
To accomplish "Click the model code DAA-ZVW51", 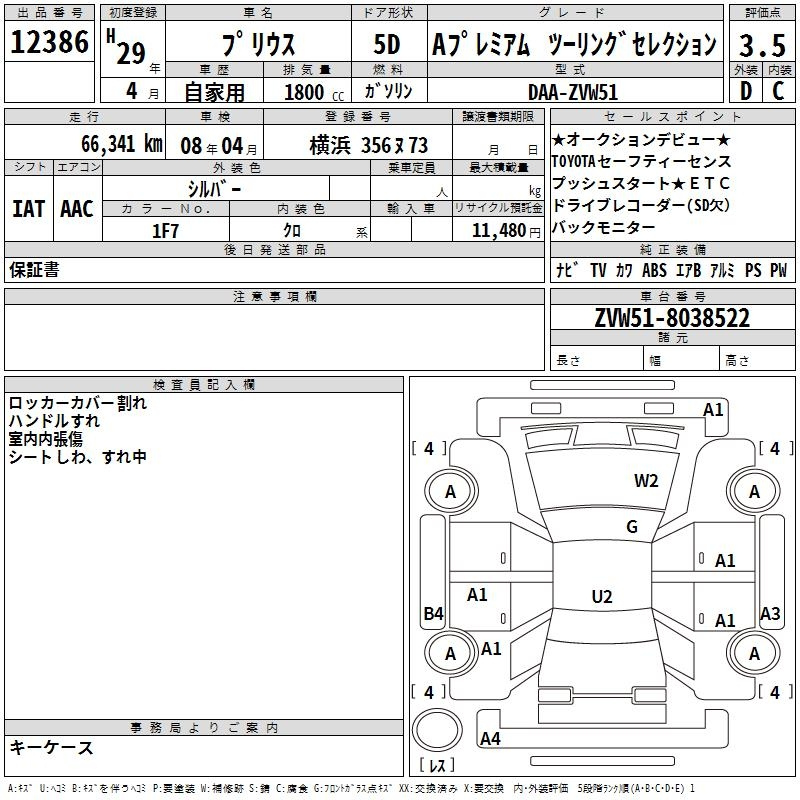I will coord(574,91).
